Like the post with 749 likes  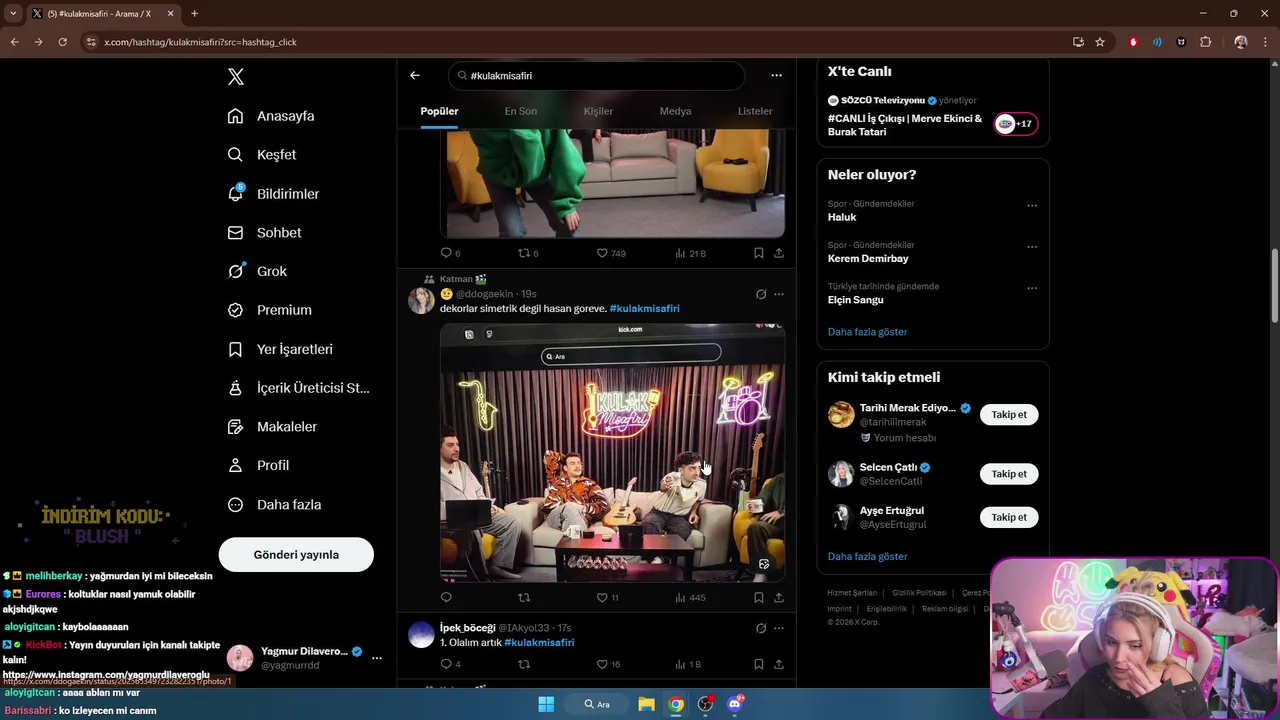pyautogui.click(x=610, y=253)
